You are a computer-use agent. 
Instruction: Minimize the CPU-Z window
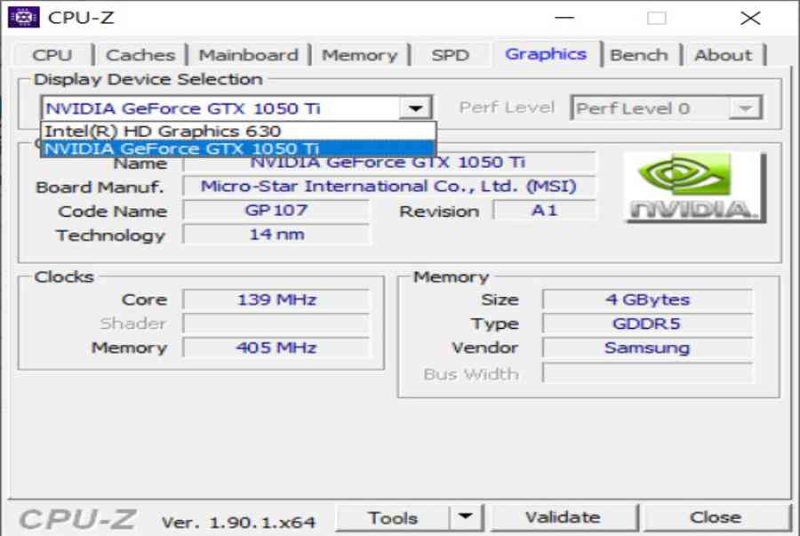coord(564,18)
